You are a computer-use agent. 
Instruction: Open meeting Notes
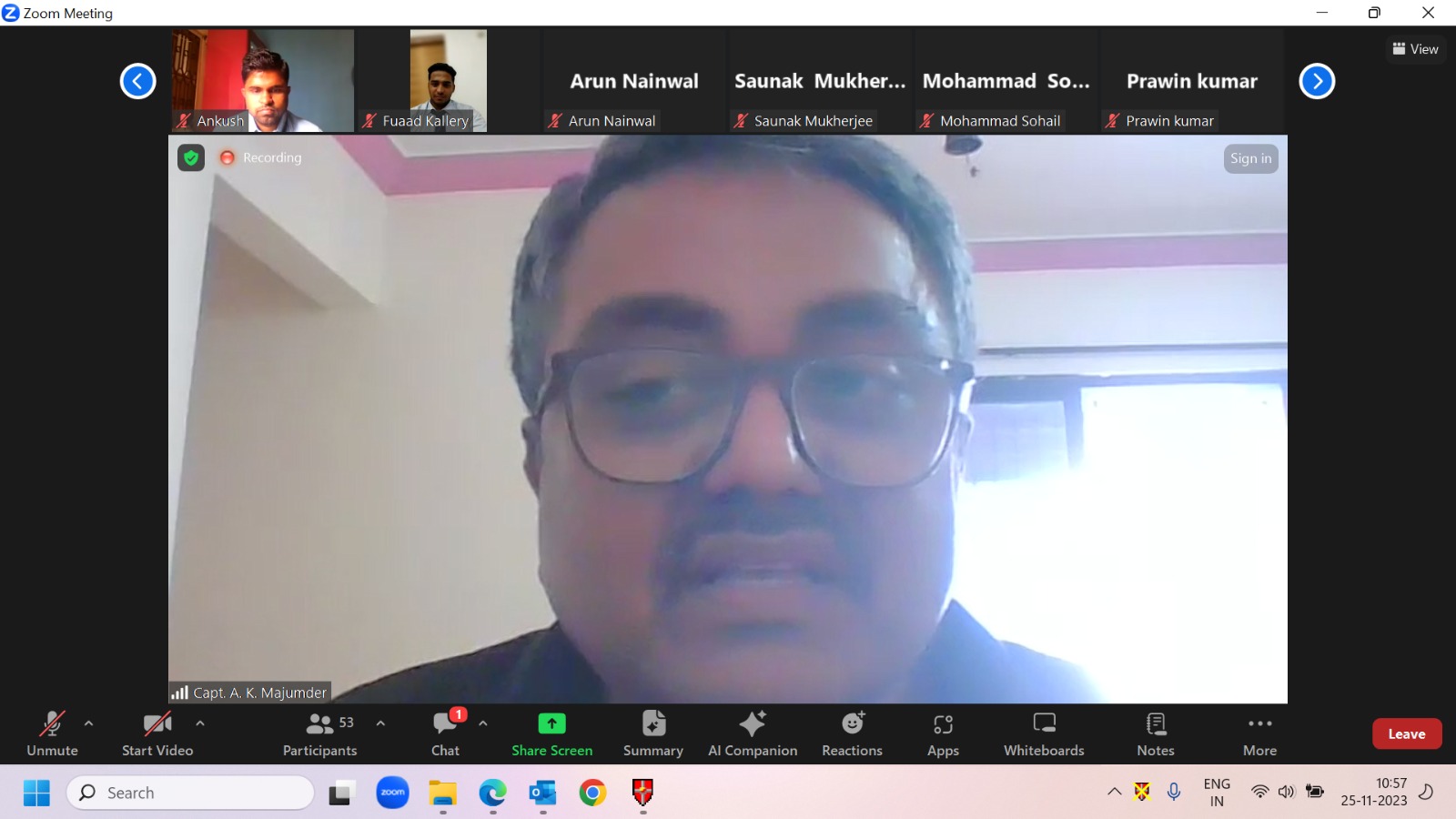1155,733
